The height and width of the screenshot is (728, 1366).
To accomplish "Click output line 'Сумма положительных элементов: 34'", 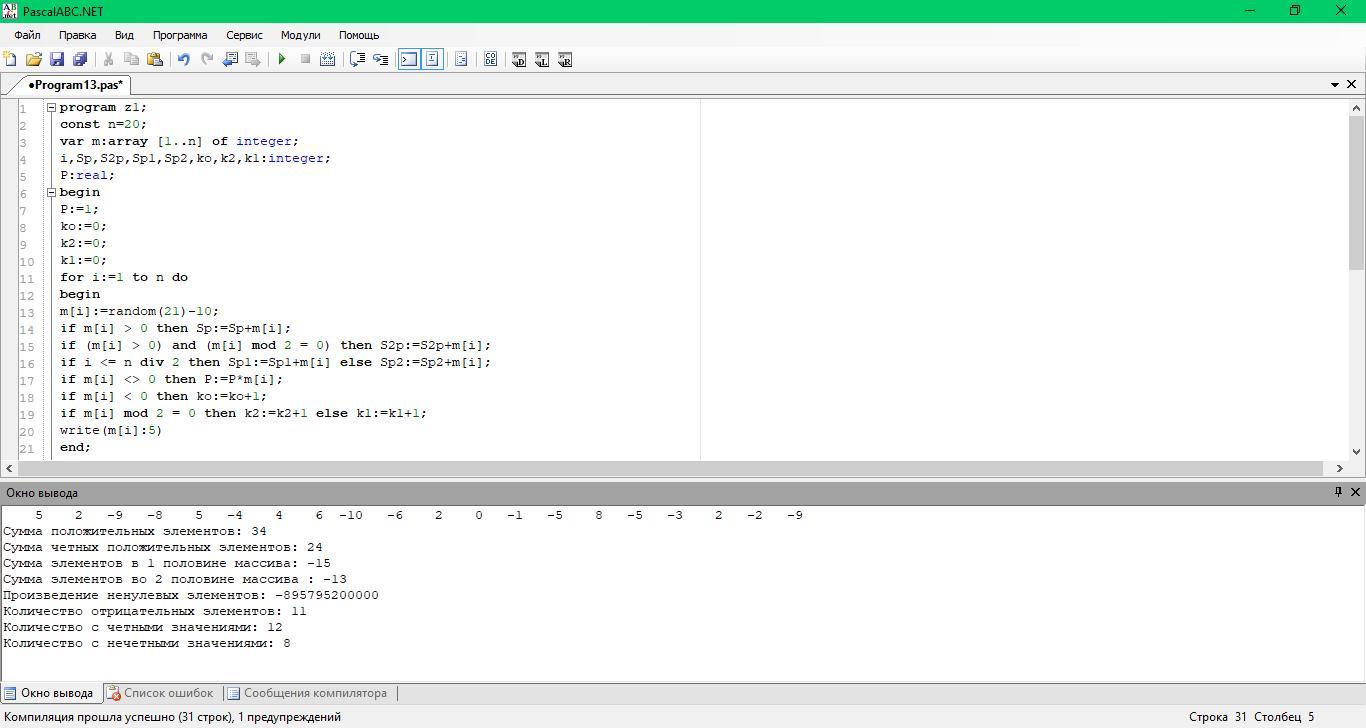I will (x=135, y=531).
